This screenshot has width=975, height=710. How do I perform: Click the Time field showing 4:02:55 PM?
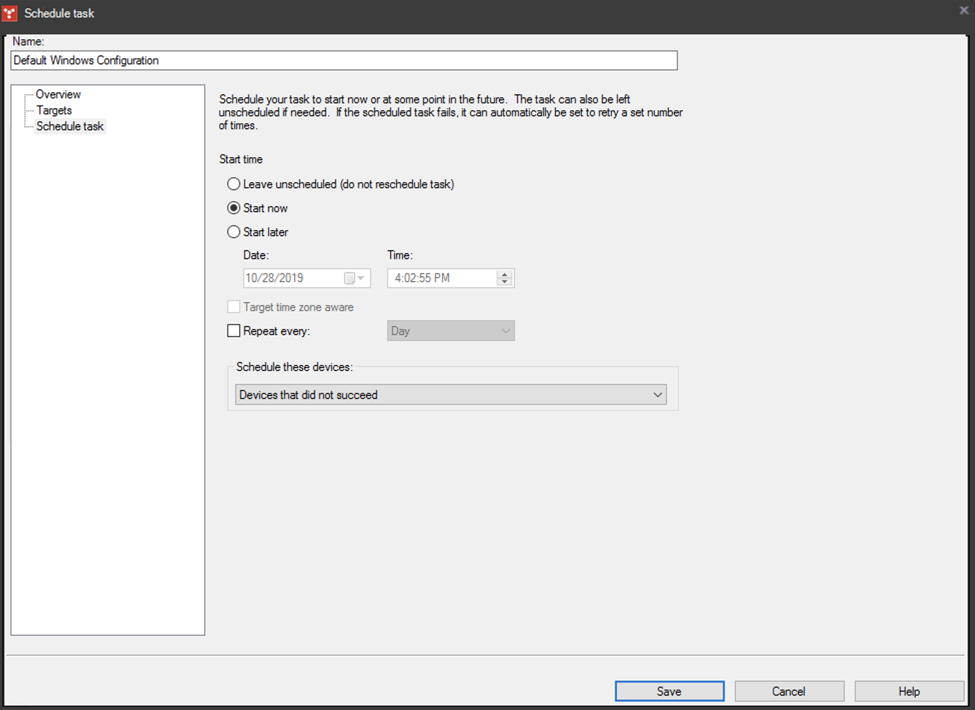tap(440, 278)
